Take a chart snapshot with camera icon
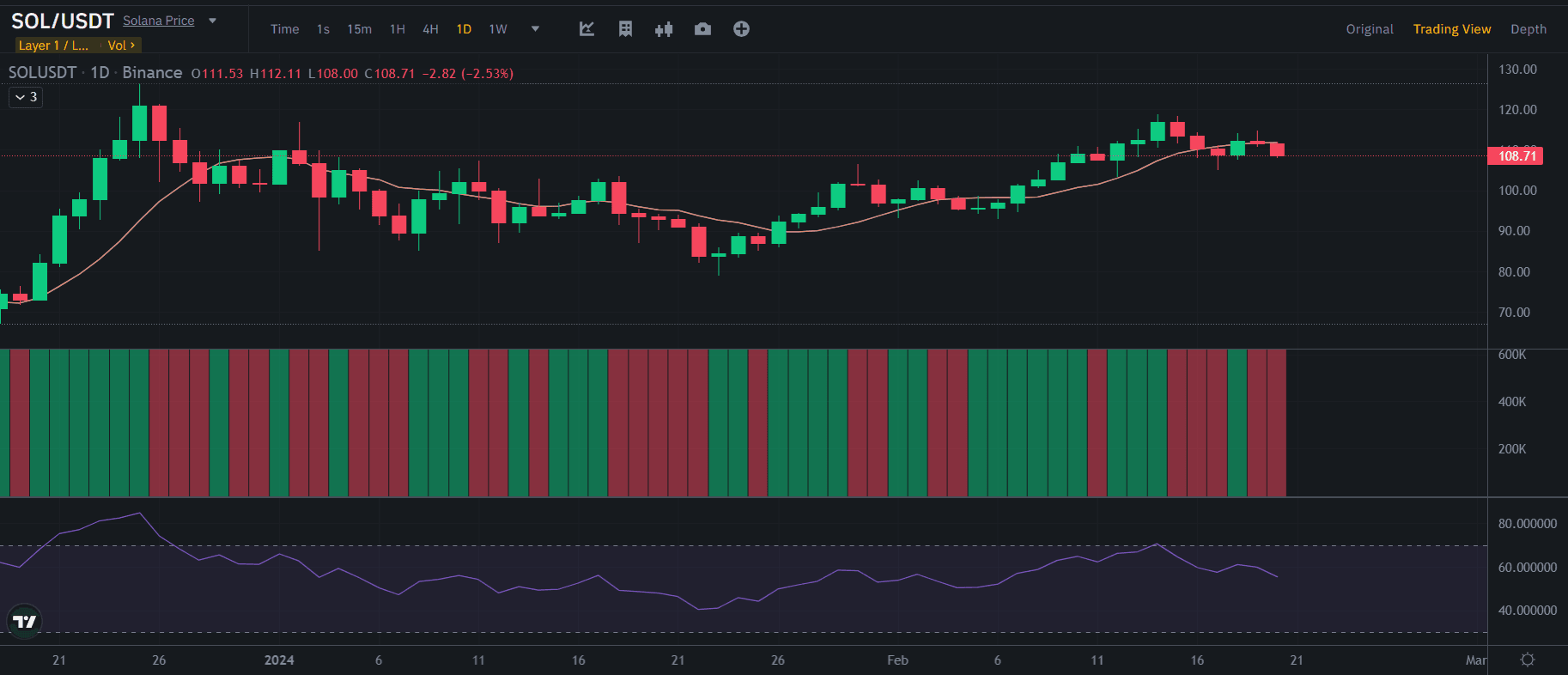The width and height of the screenshot is (1568, 675). click(702, 29)
